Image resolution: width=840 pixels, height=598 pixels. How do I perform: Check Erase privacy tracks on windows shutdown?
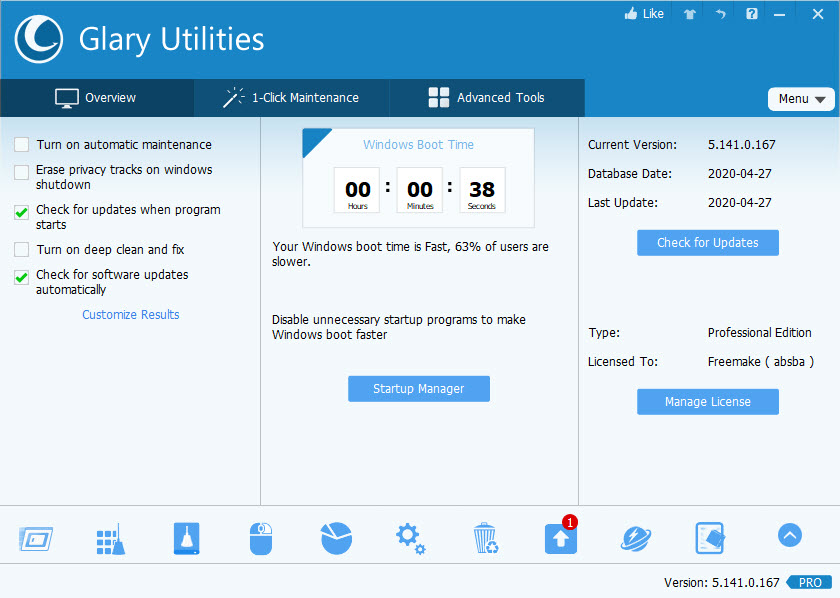pyautogui.click(x=21, y=173)
